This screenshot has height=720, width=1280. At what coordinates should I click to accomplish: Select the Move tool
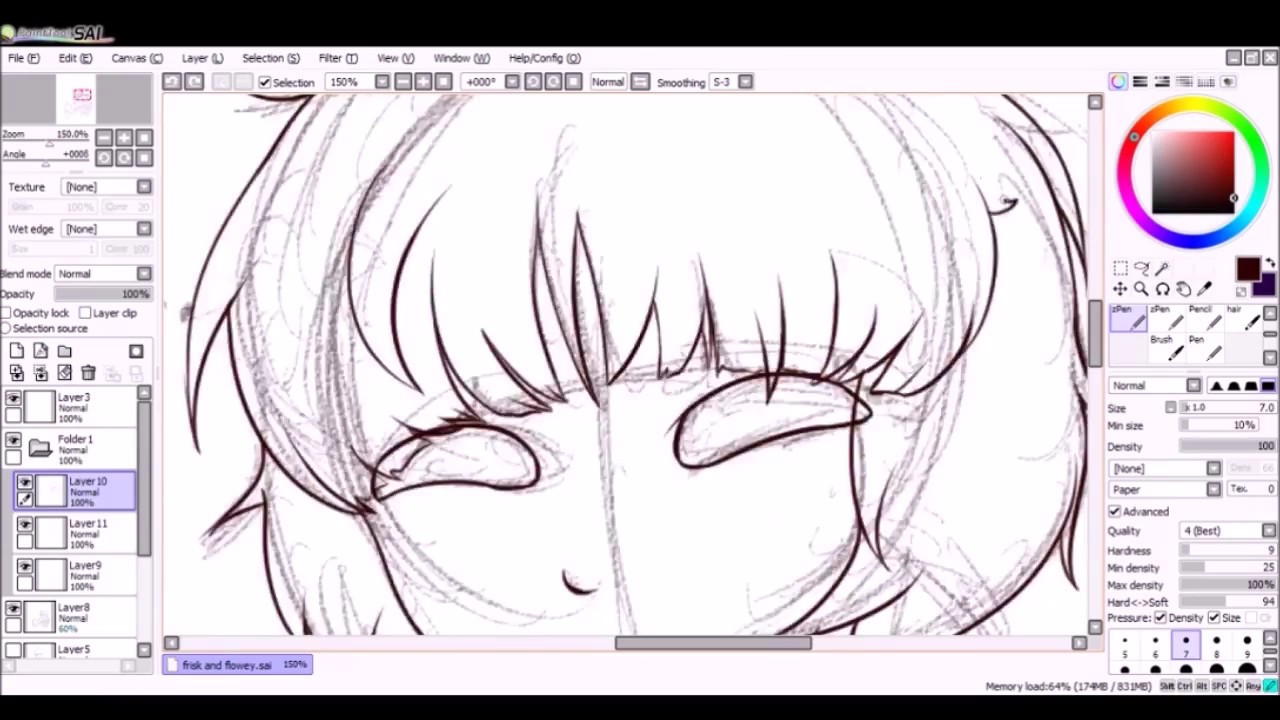(1120, 289)
